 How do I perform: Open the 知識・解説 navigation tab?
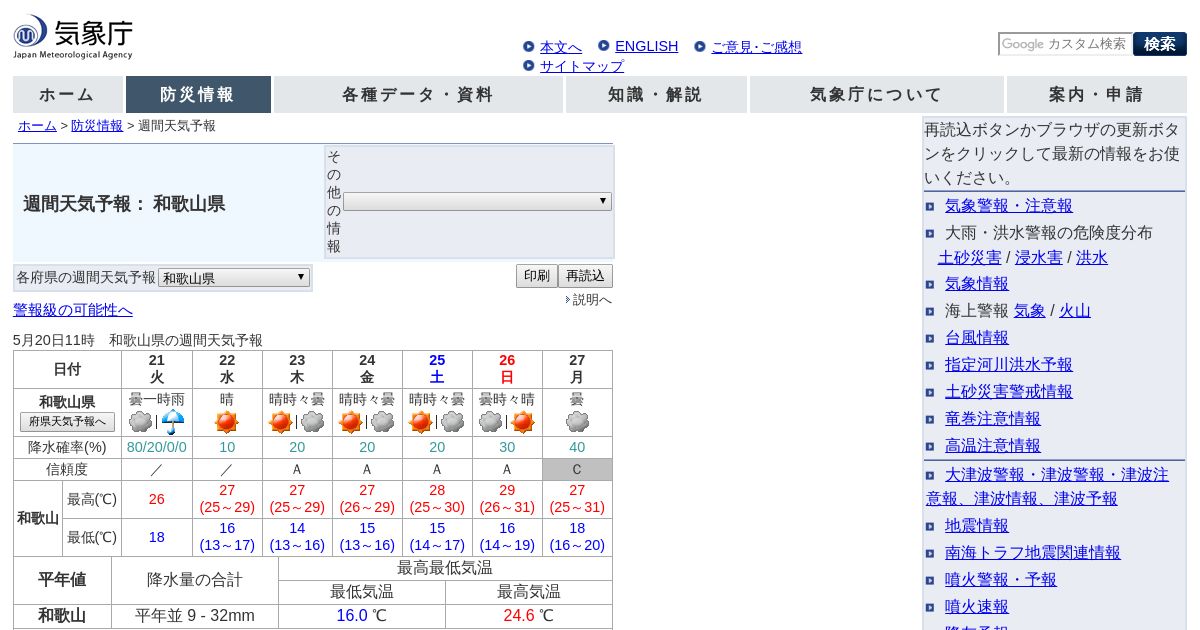pyautogui.click(x=656, y=95)
